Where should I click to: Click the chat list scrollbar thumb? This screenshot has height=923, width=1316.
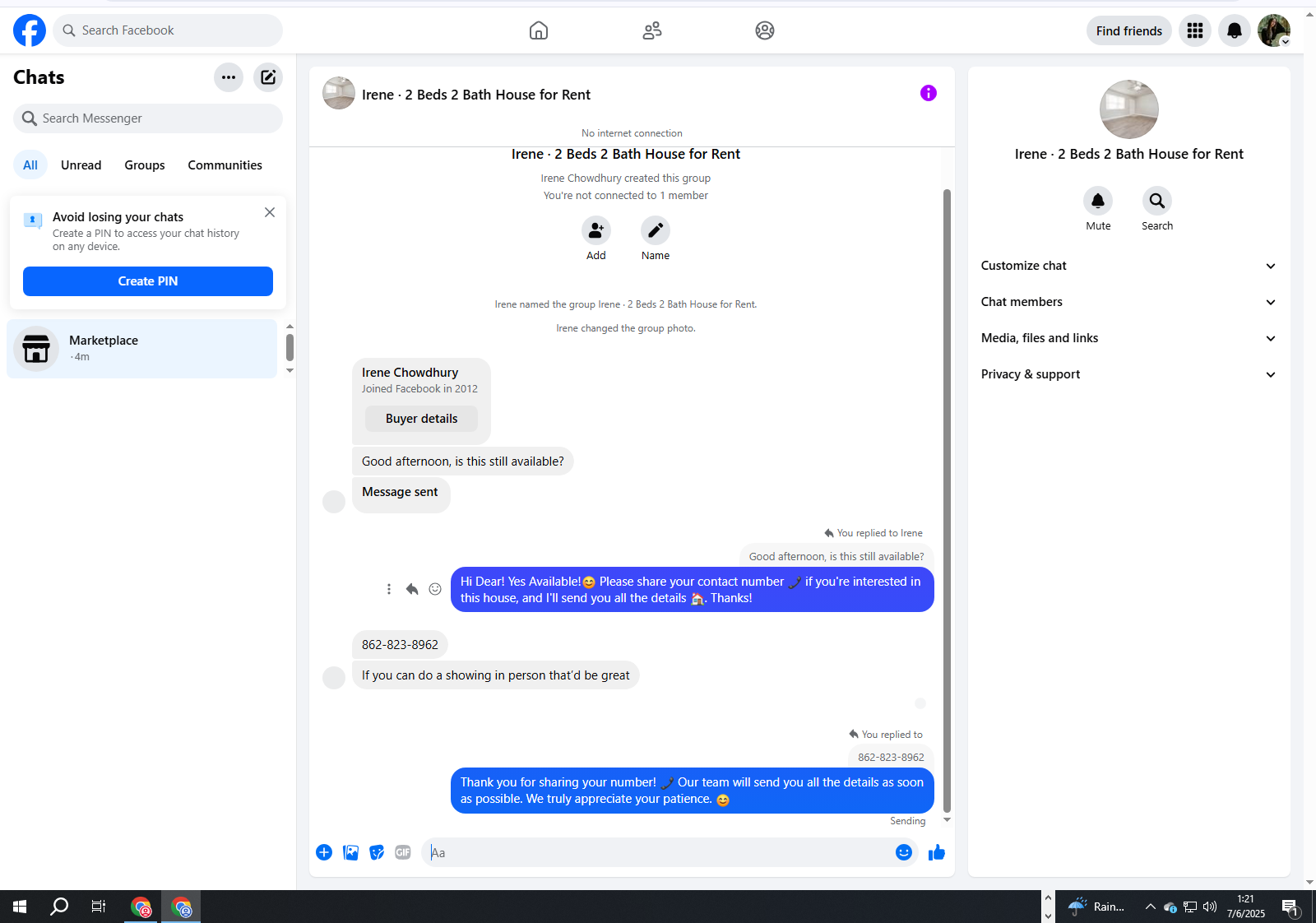tap(290, 347)
